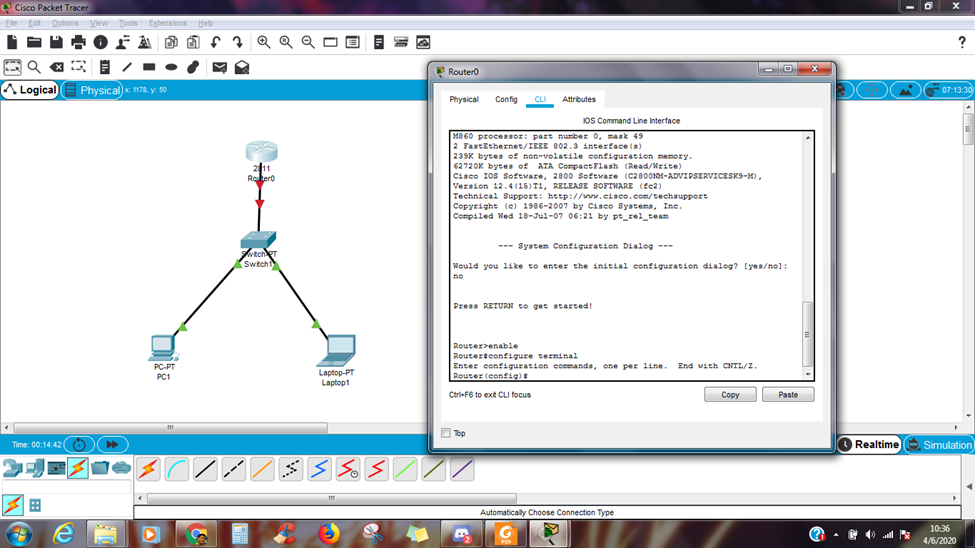The image size is (975, 548).
Task: Open the drawing palette window icon
Action: tap(330, 42)
